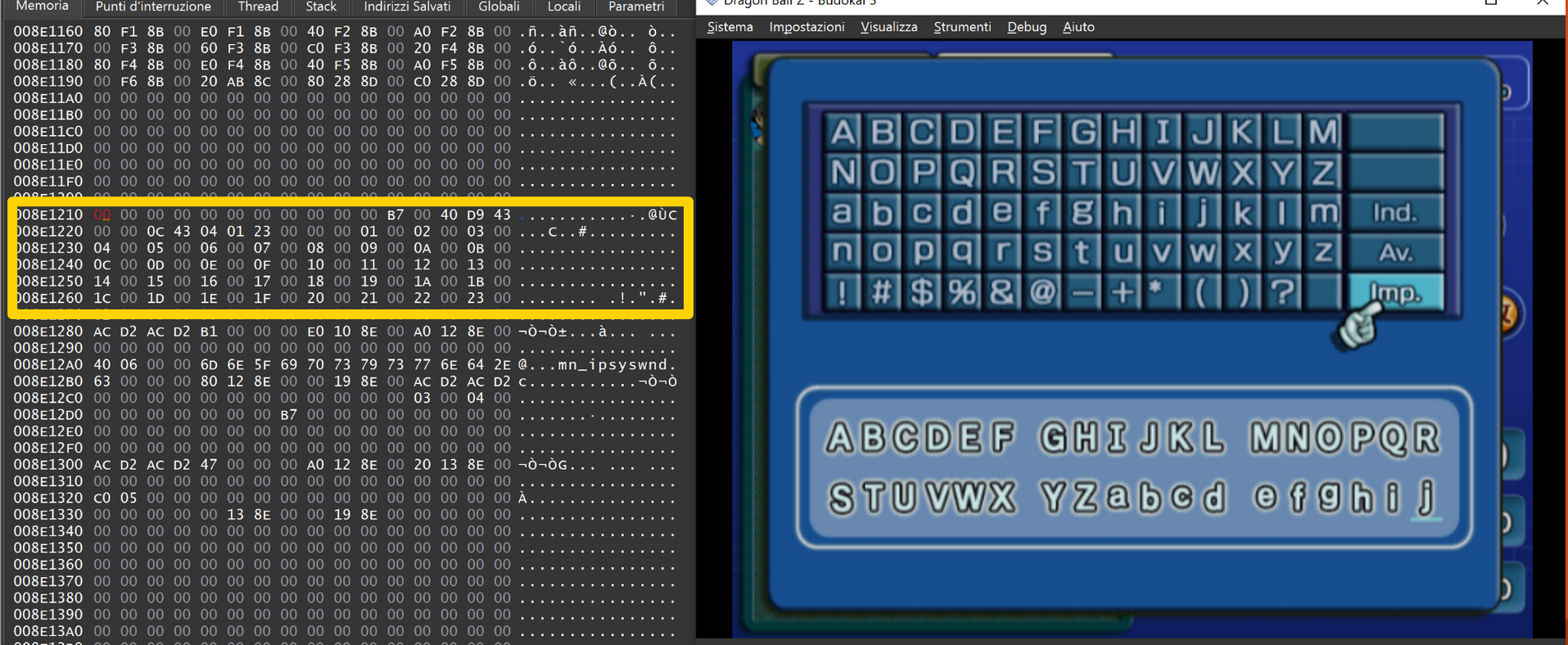Select the % symbol key
The width and height of the screenshot is (1568, 645).
pos(962,291)
